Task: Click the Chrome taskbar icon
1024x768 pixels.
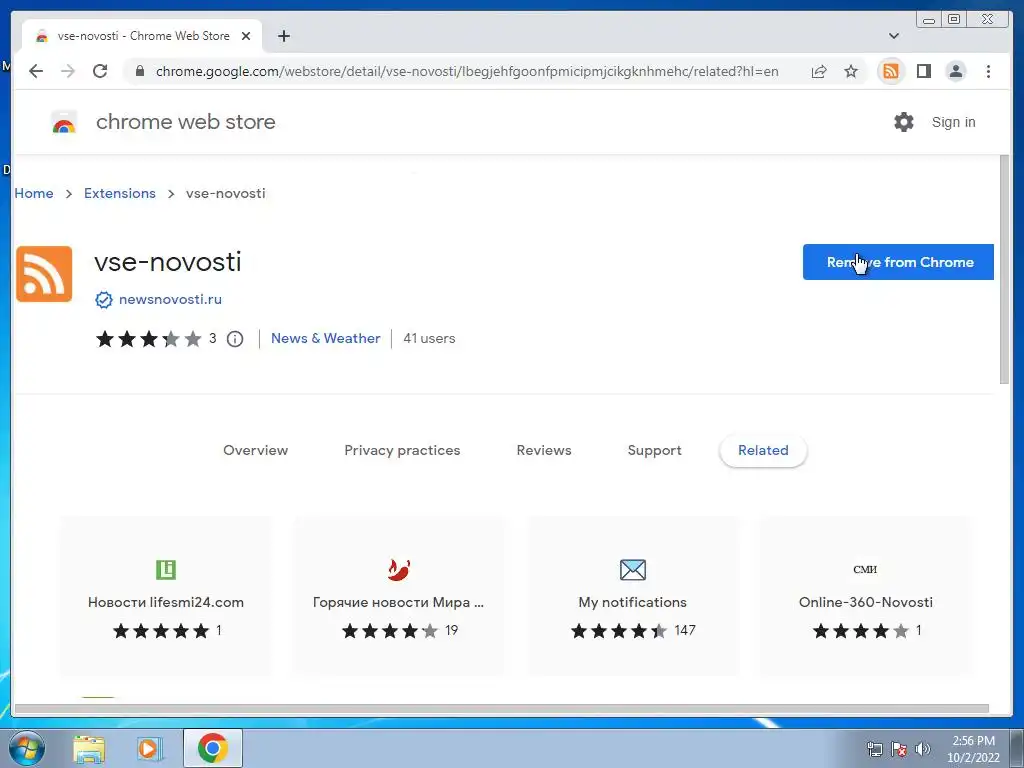Action: [213, 748]
